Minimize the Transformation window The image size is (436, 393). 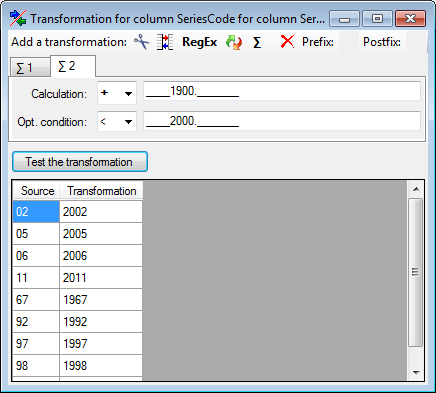tap(344, 19)
